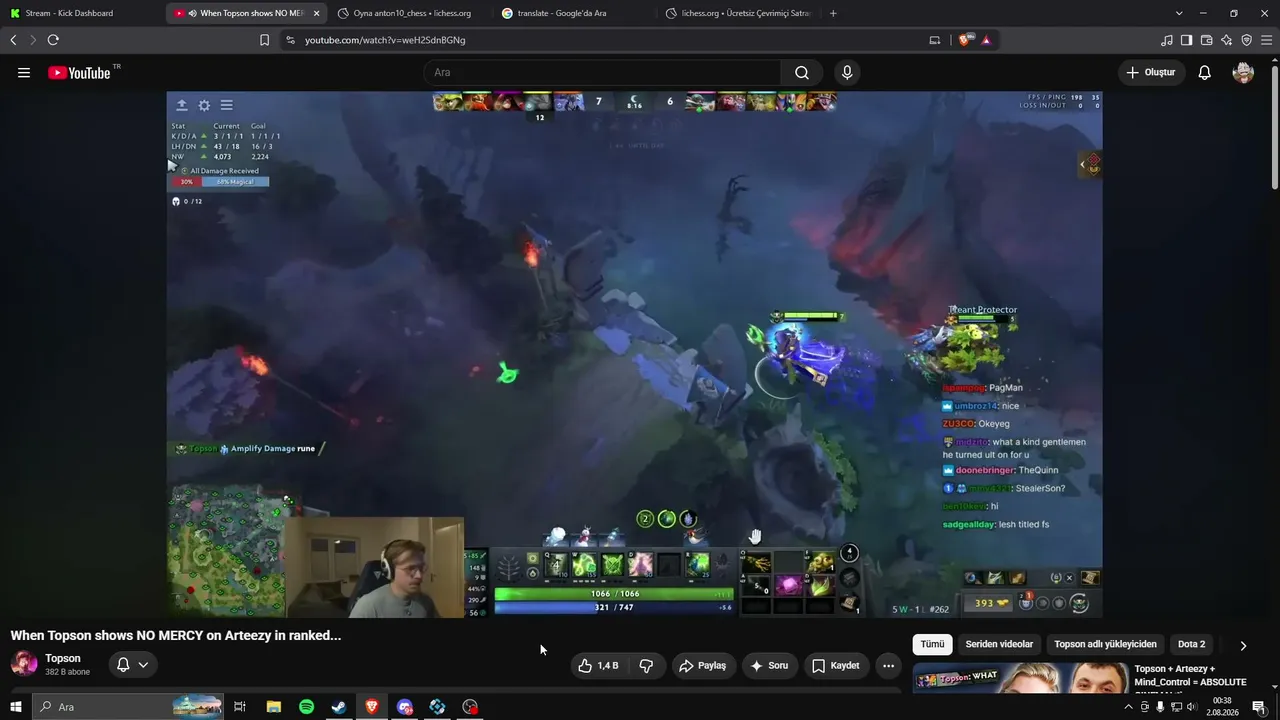Open a new browser tab

[x=833, y=13]
